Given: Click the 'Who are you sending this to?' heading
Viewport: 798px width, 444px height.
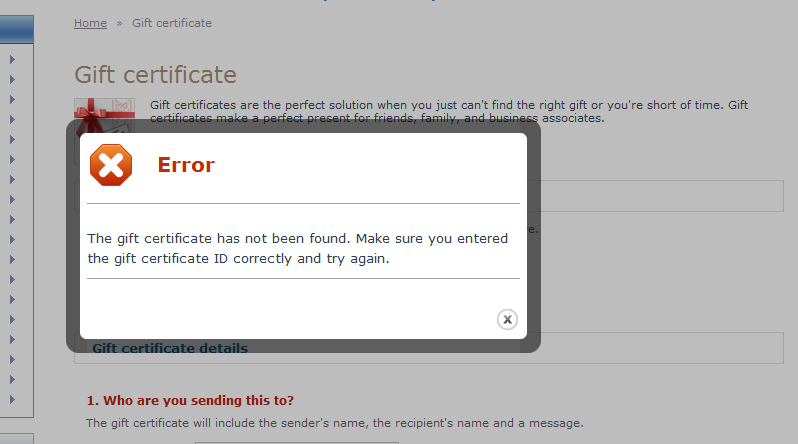Looking at the screenshot, I should (190, 401).
